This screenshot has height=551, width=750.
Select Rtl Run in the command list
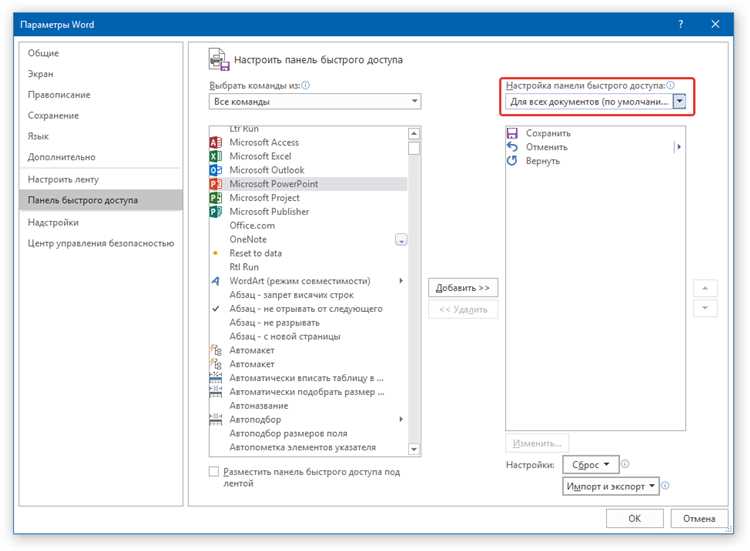pyautogui.click(x=309, y=267)
